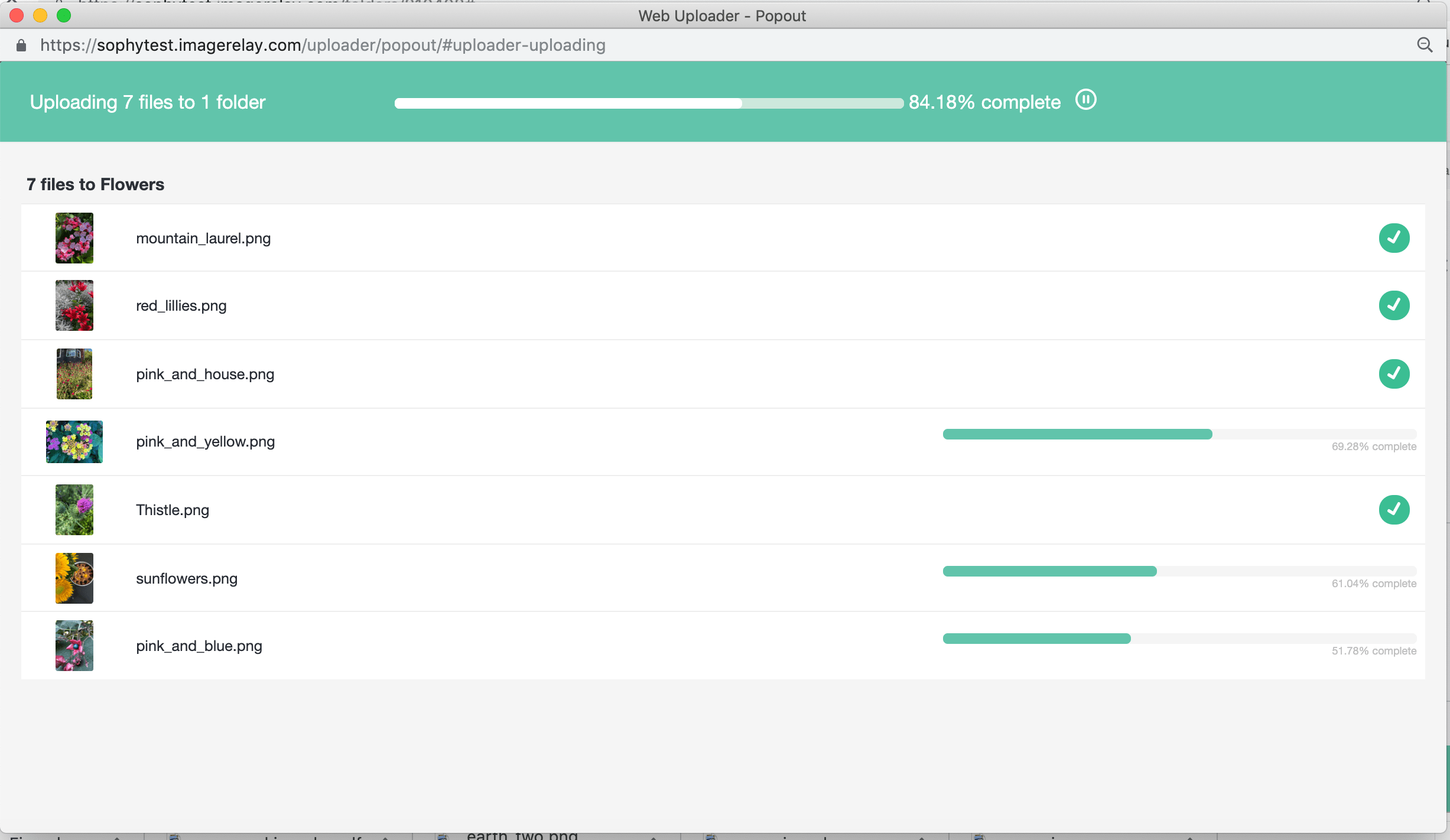Click the Thistle.png thumbnail image
This screenshot has height=840, width=1450.
pos(74,510)
